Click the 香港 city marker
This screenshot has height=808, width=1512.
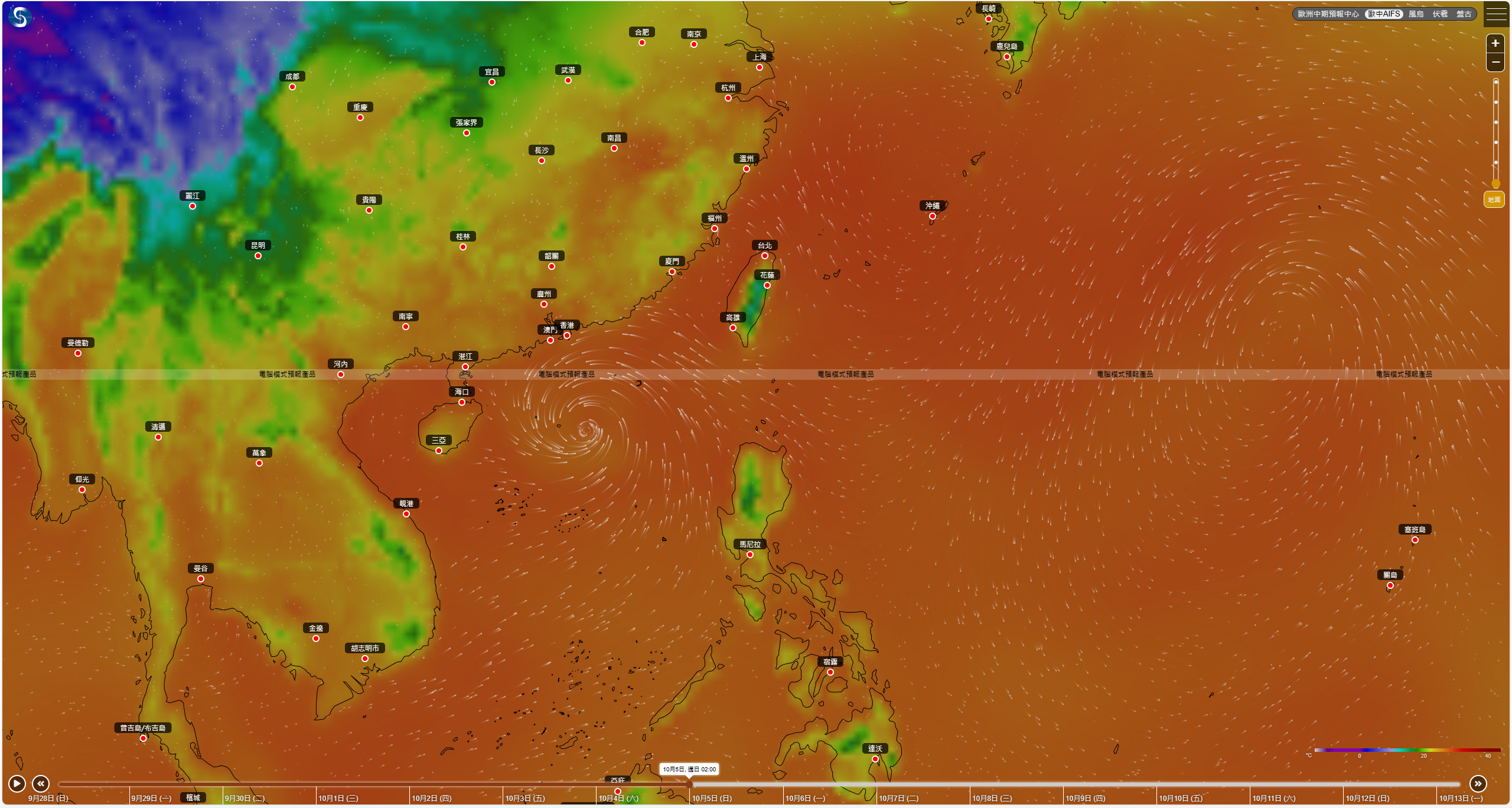coord(567,335)
